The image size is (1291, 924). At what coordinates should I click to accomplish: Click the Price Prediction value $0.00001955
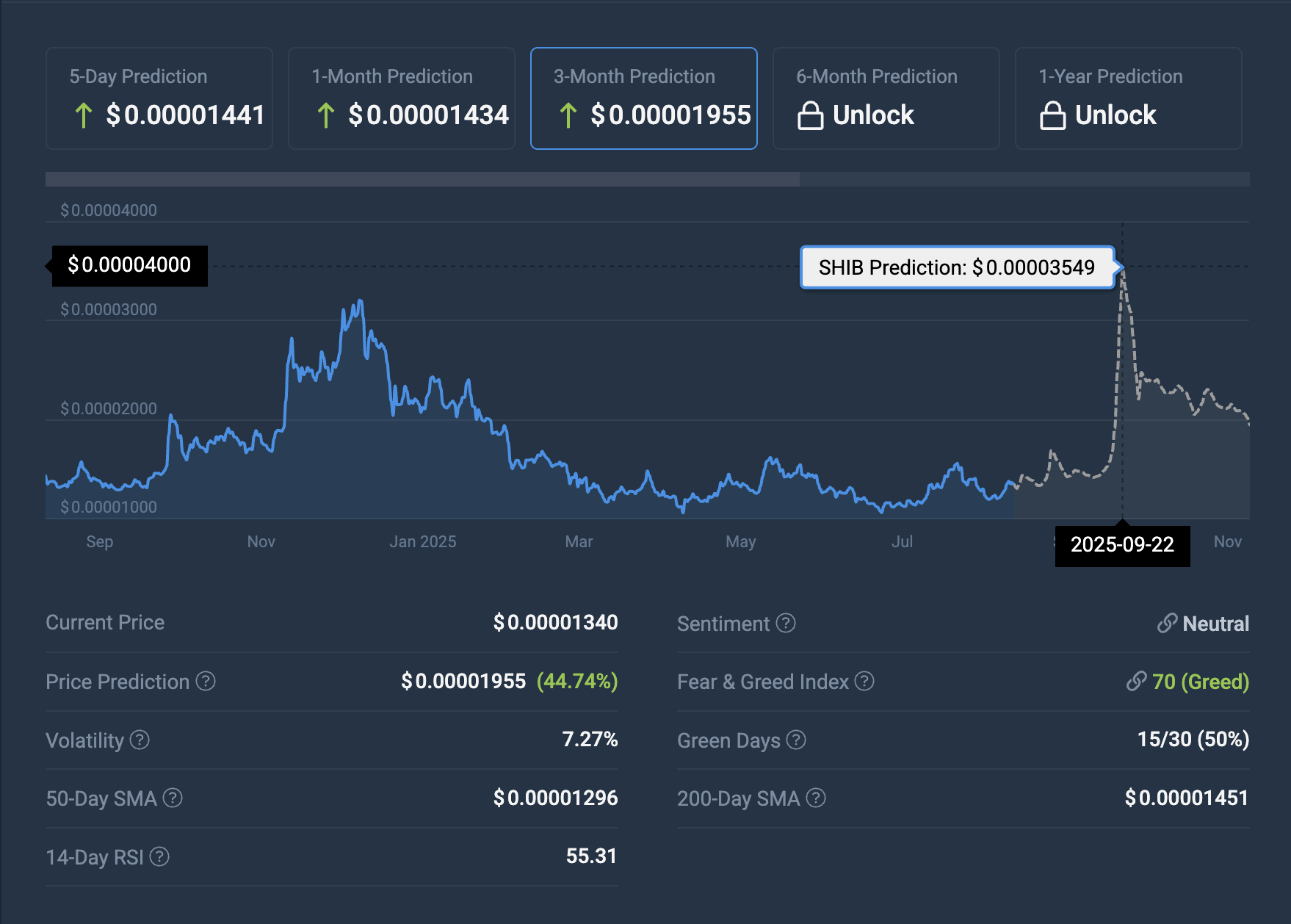click(x=463, y=682)
